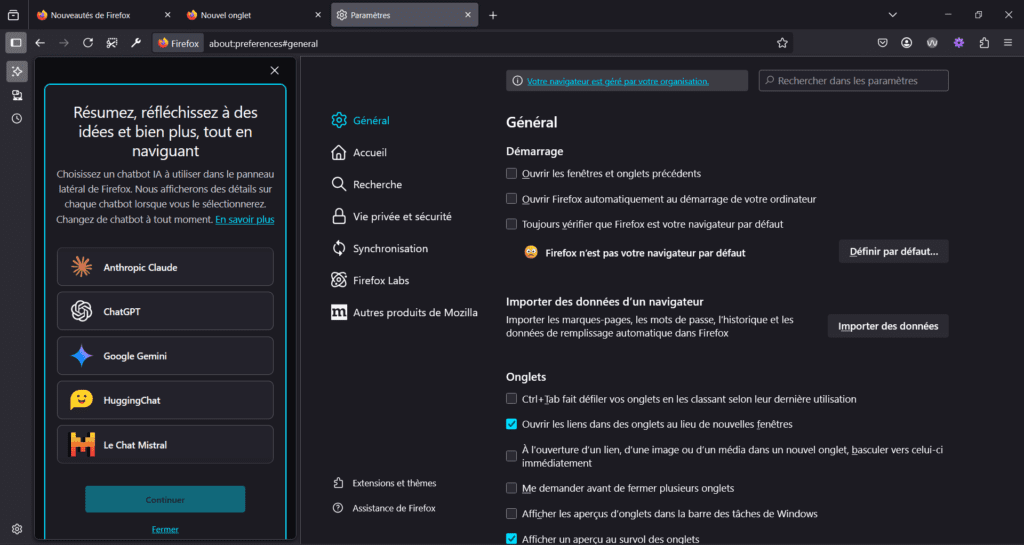This screenshot has width=1024, height=545.
Task: Choose ChatGPT chatbot
Action: pyautogui.click(x=165, y=311)
